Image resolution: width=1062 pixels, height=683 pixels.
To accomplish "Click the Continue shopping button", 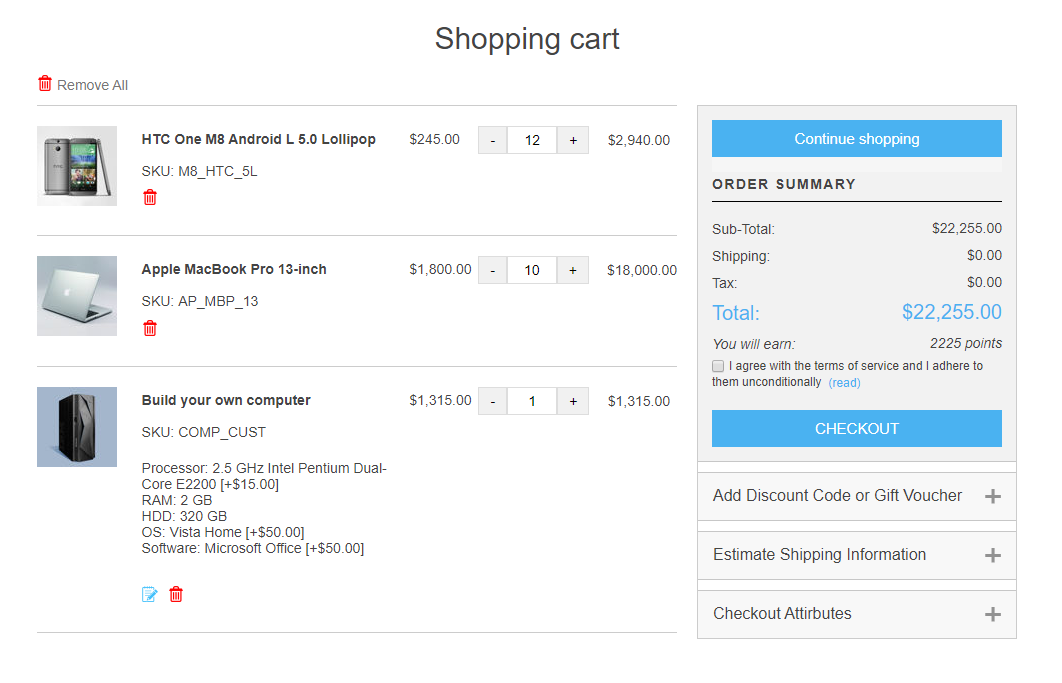I will pos(857,139).
